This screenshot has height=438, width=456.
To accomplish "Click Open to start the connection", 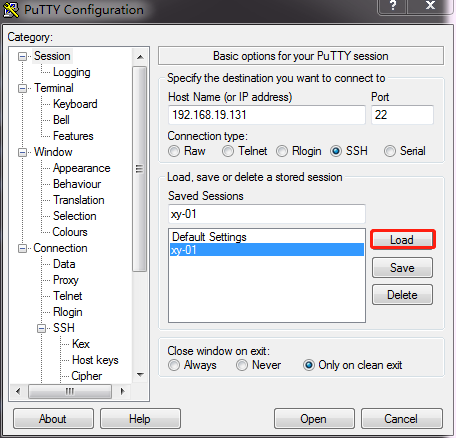I will coord(314,419).
